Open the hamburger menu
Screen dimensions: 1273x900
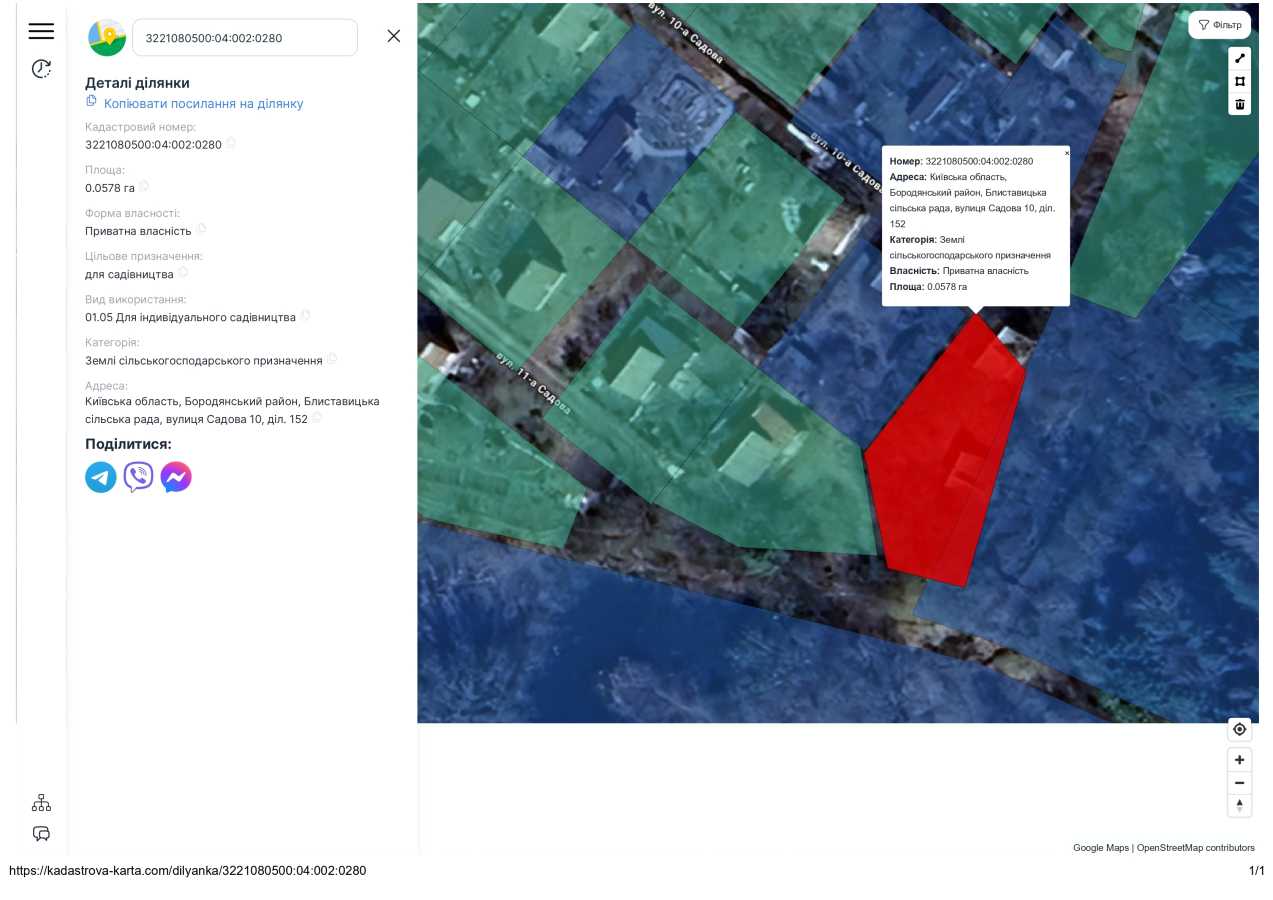tap(41, 31)
